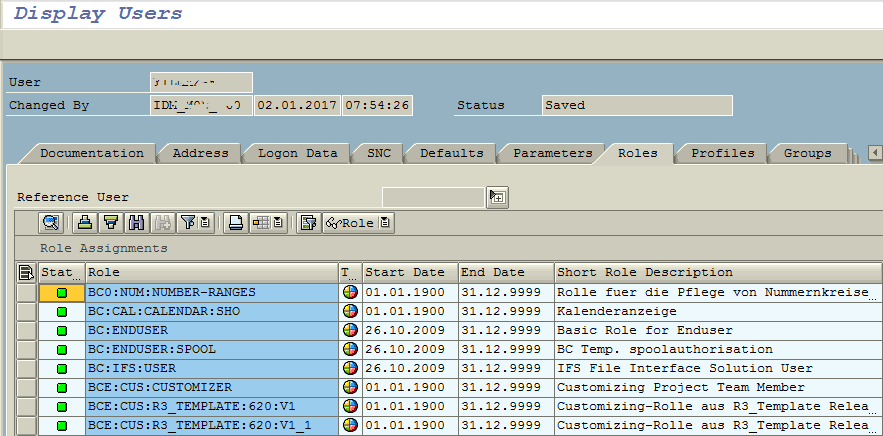This screenshot has width=883, height=436.
Task: Click the Details magnifier icon in ALV toolbar
Action: (51, 223)
